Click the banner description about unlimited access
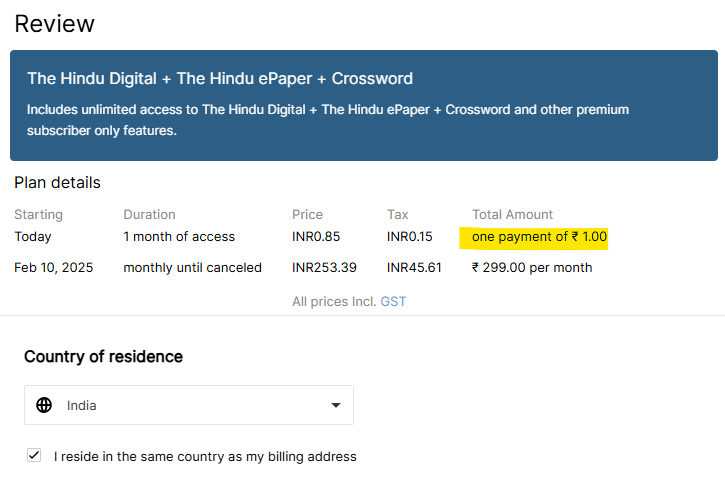Viewport: 725px width, 485px height. pos(328,120)
